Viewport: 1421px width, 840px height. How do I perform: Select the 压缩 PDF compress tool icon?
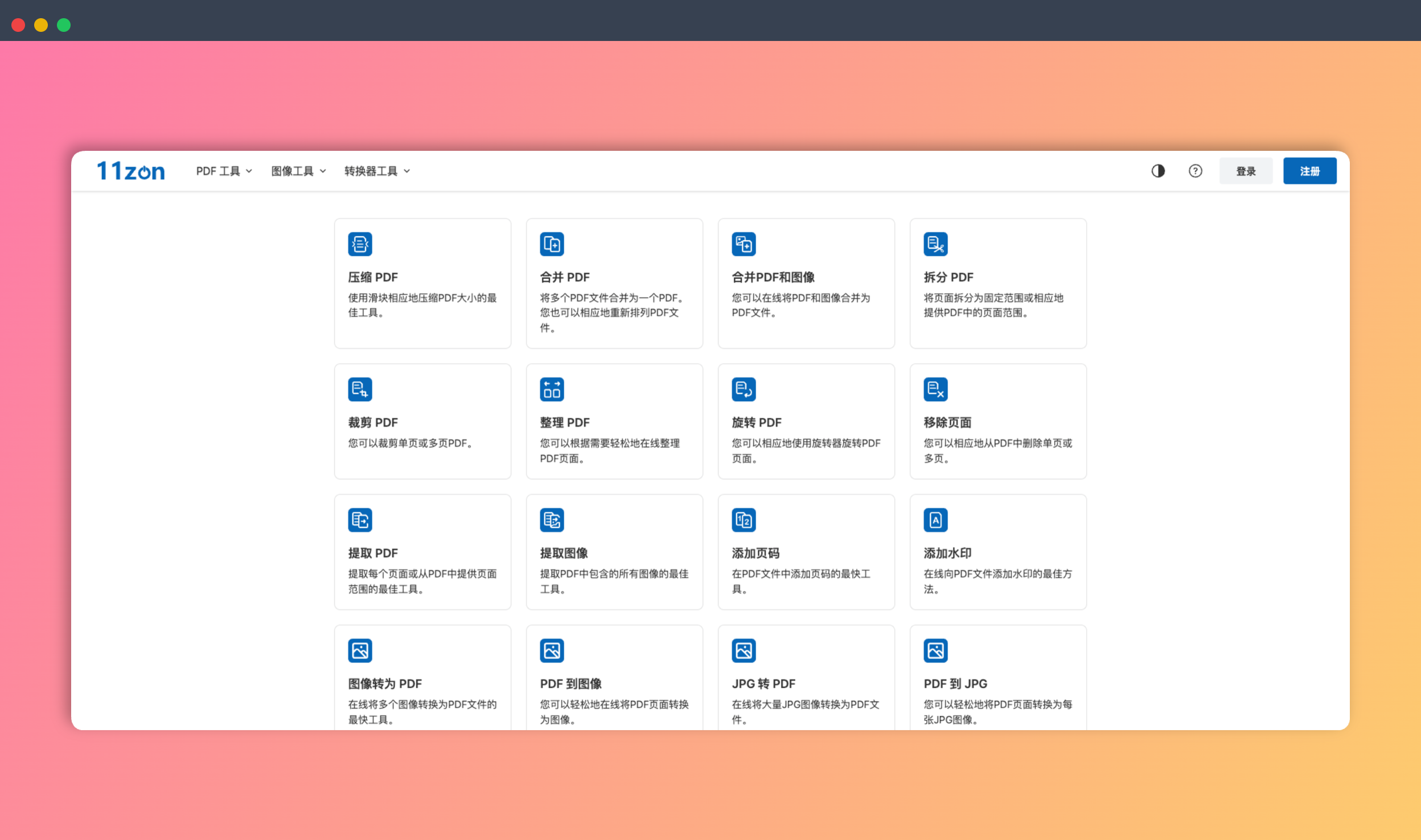360,244
